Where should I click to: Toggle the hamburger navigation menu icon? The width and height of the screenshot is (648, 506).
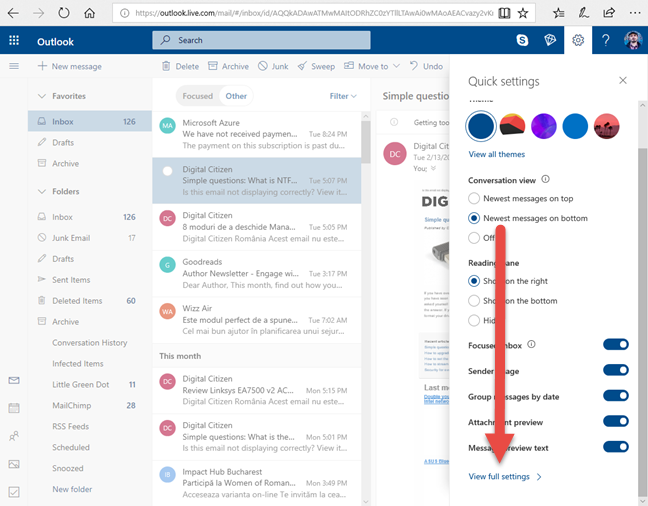click(x=14, y=66)
